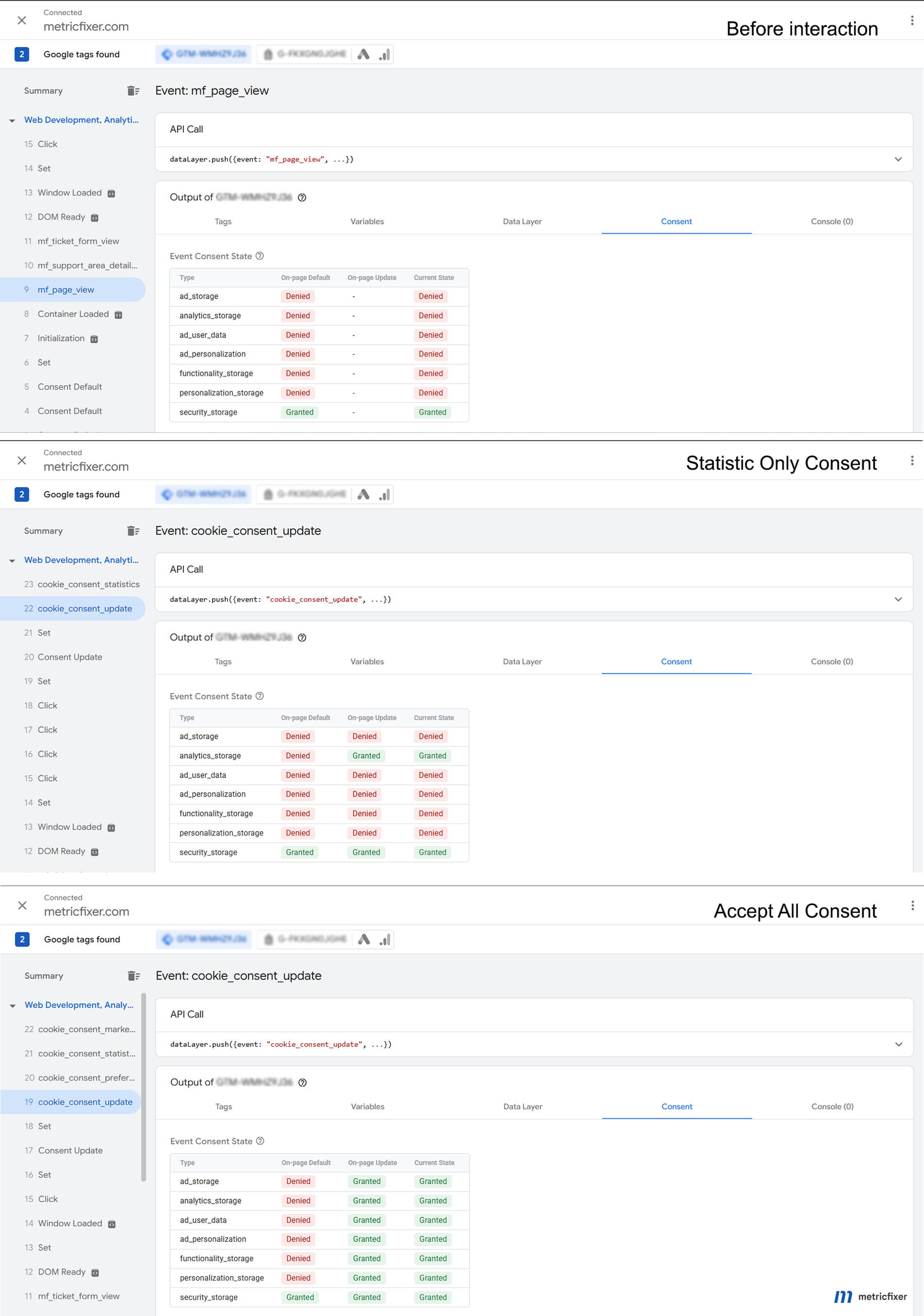Select Google Ads icon in Statistic Only tag bar
Screen dimensions: 924x1316
tap(363, 495)
